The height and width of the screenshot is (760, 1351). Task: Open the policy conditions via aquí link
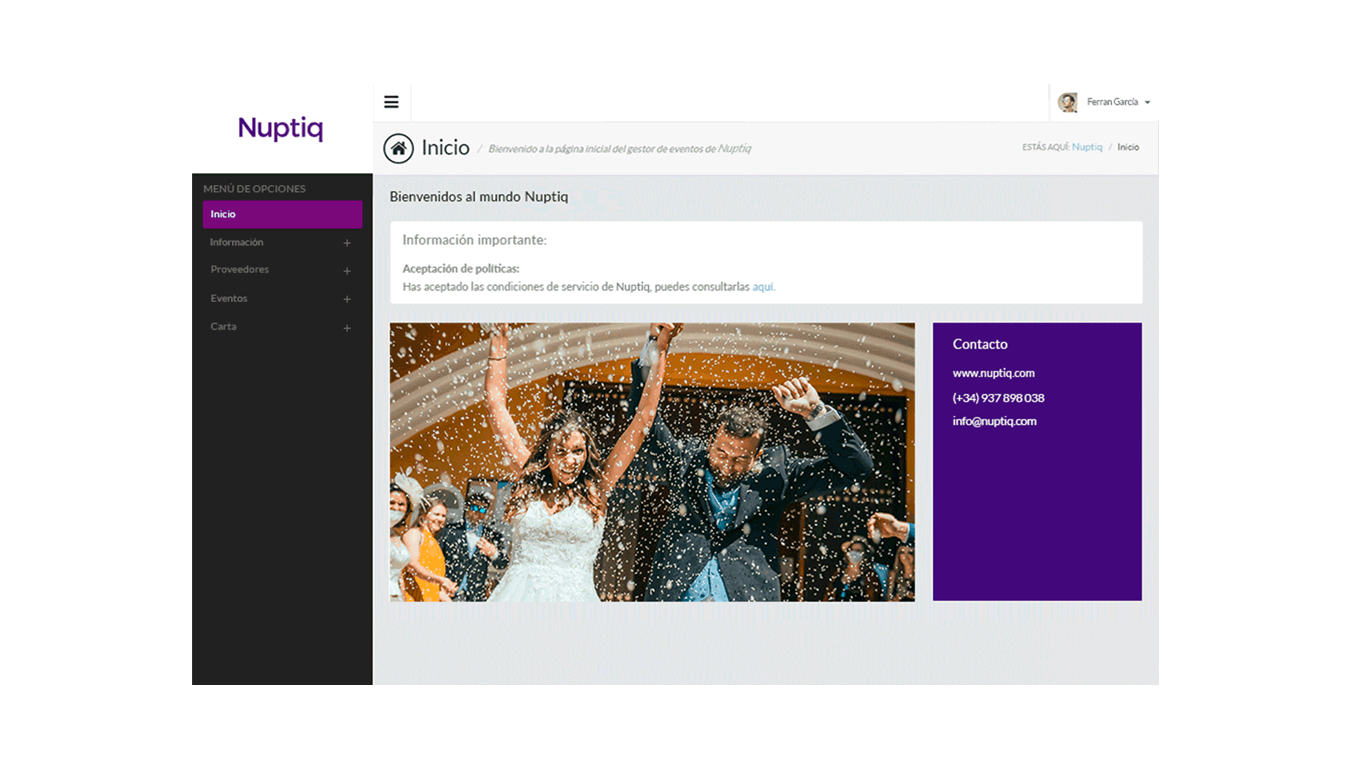point(763,287)
